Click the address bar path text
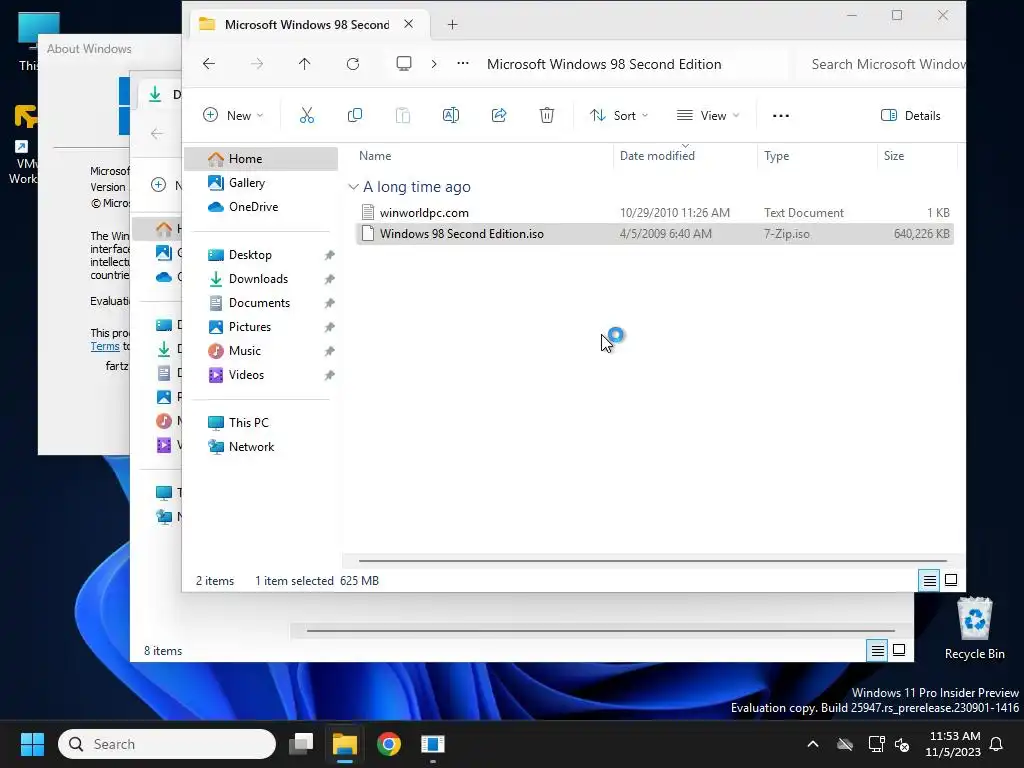The width and height of the screenshot is (1024, 768). point(604,64)
